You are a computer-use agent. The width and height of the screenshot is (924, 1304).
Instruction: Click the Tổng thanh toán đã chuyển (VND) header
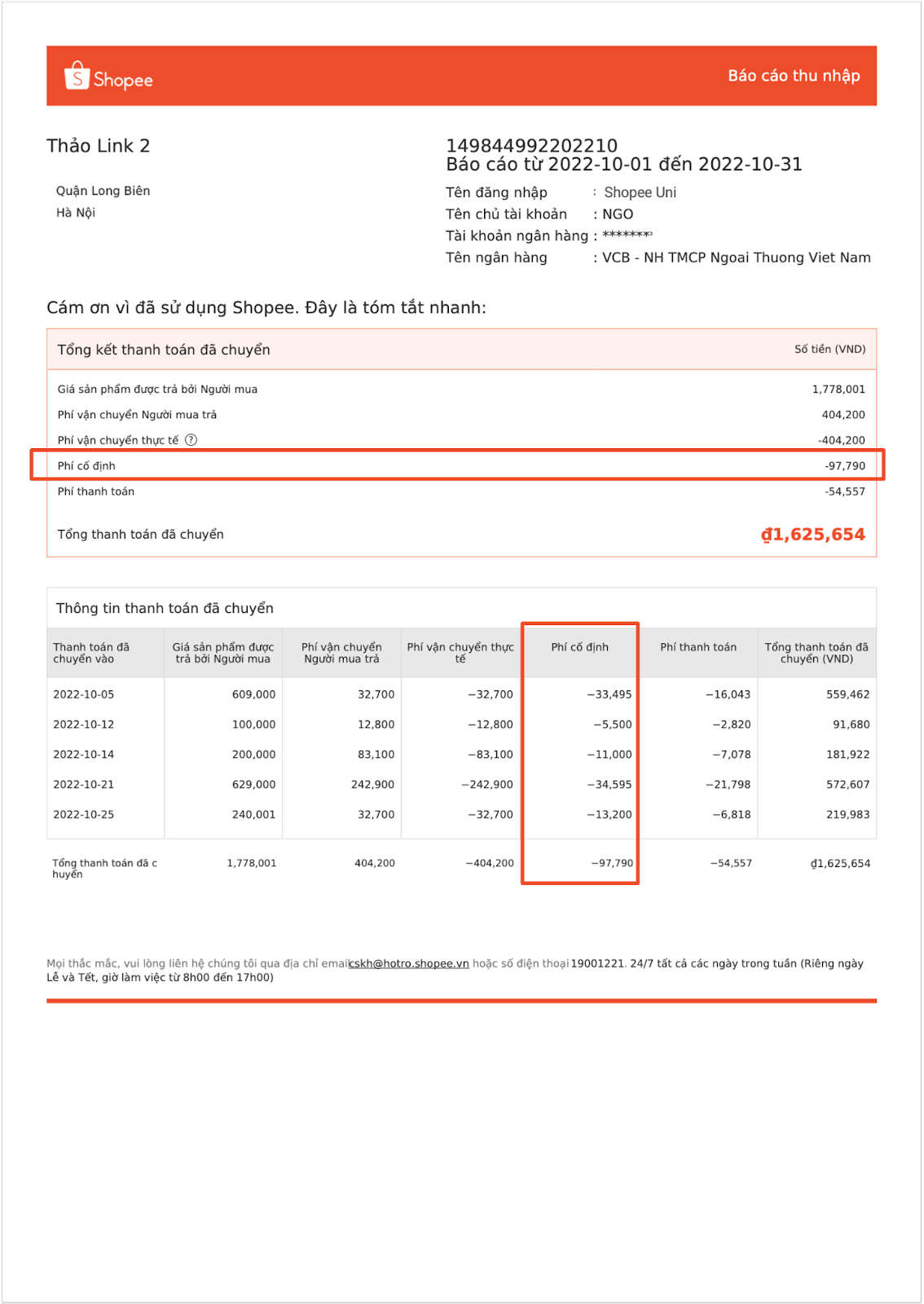coord(816,653)
